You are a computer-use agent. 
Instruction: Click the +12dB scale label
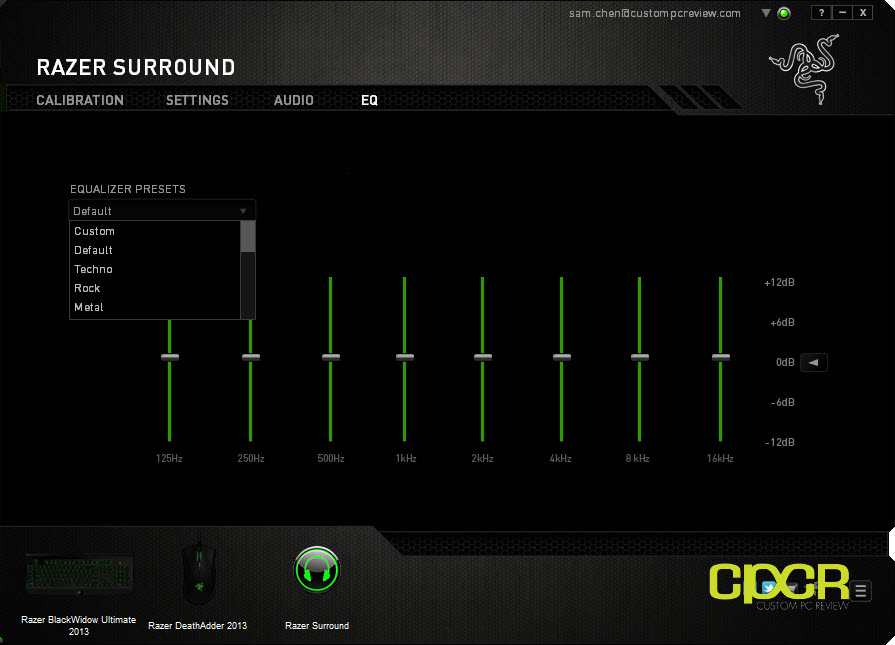[x=779, y=283]
